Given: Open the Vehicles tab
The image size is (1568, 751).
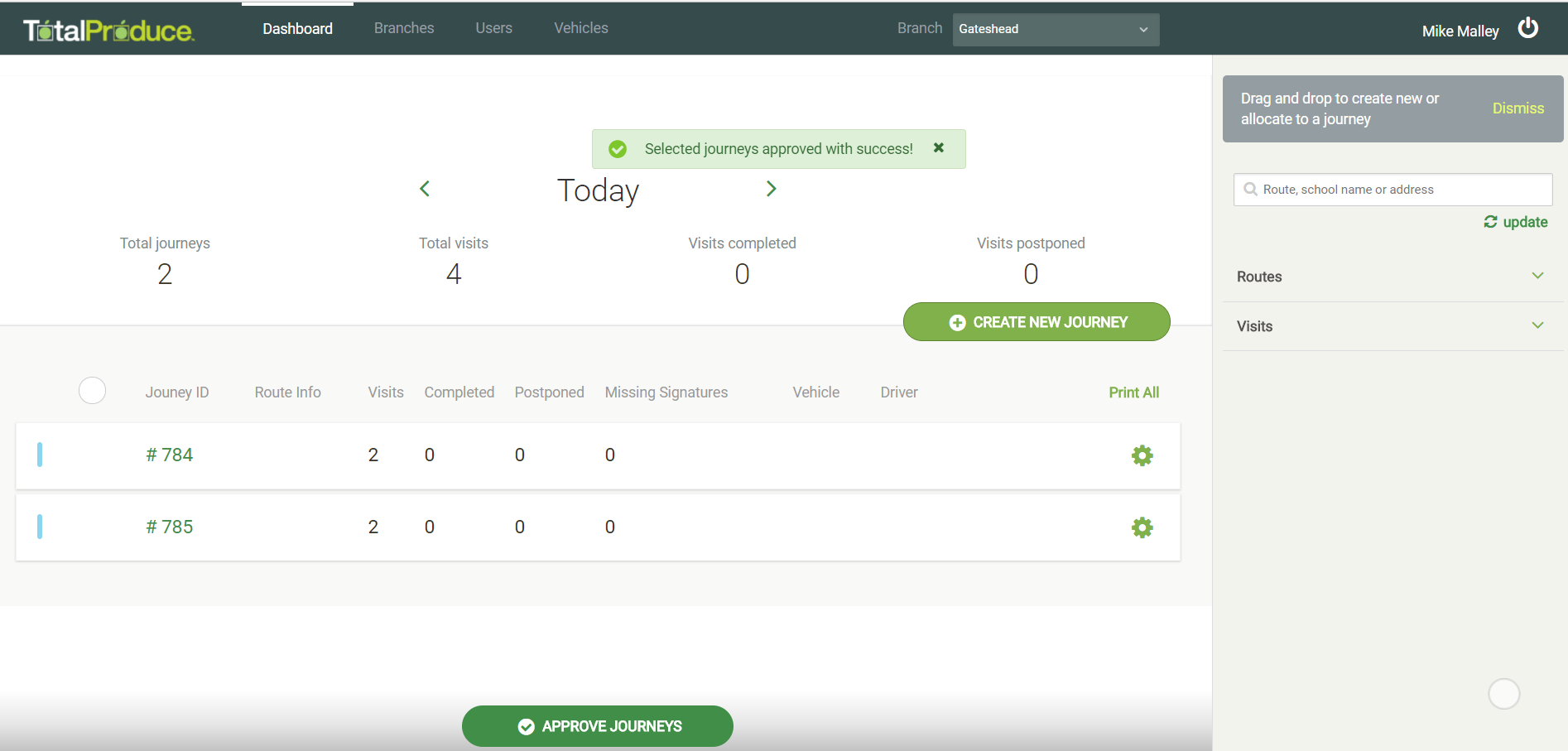Looking at the screenshot, I should (580, 28).
